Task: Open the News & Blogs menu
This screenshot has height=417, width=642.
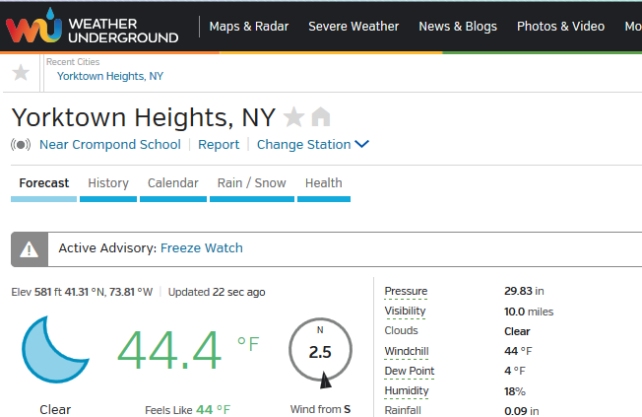Action: coord(457,27)
